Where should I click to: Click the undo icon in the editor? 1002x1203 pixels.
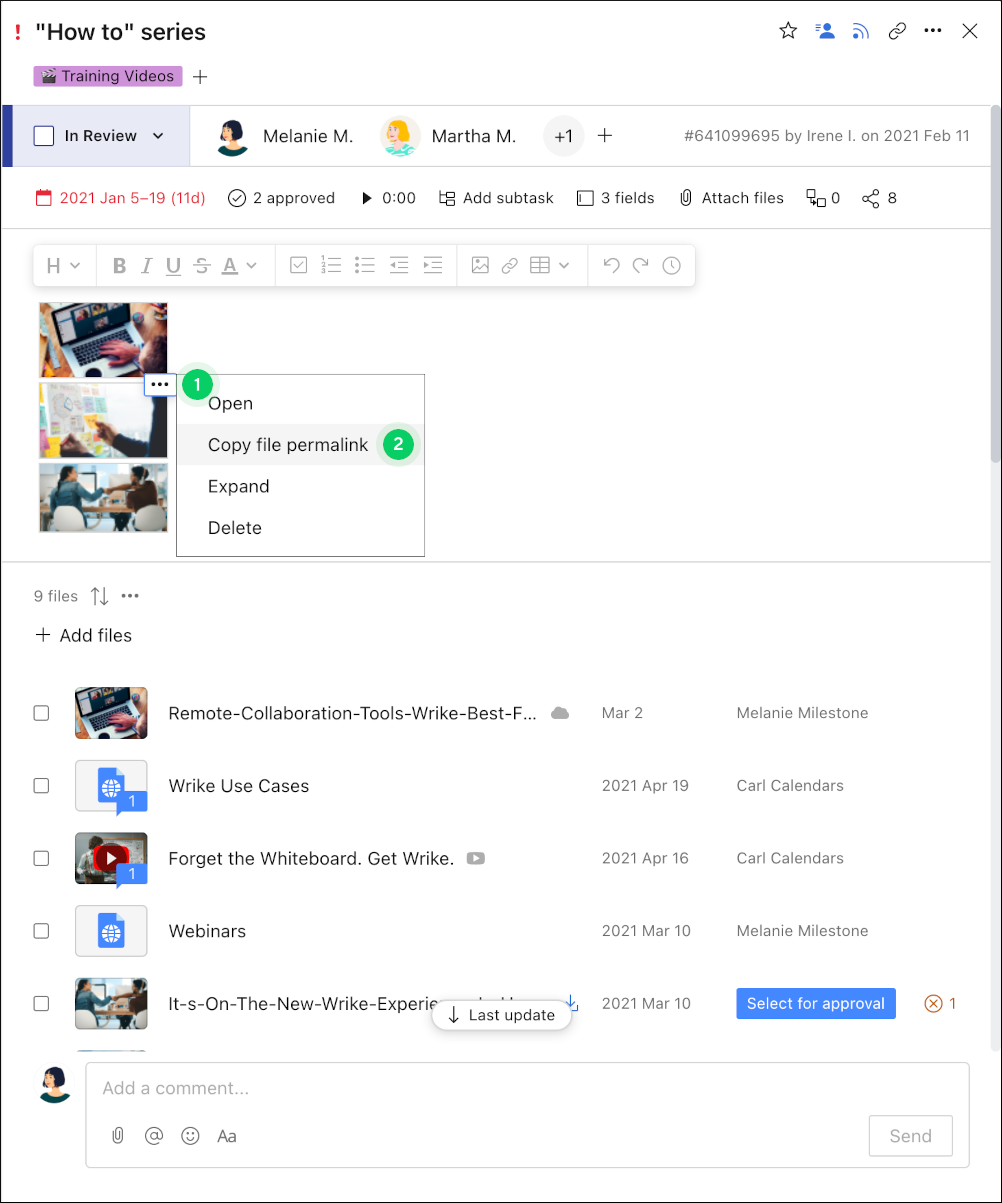611,265
